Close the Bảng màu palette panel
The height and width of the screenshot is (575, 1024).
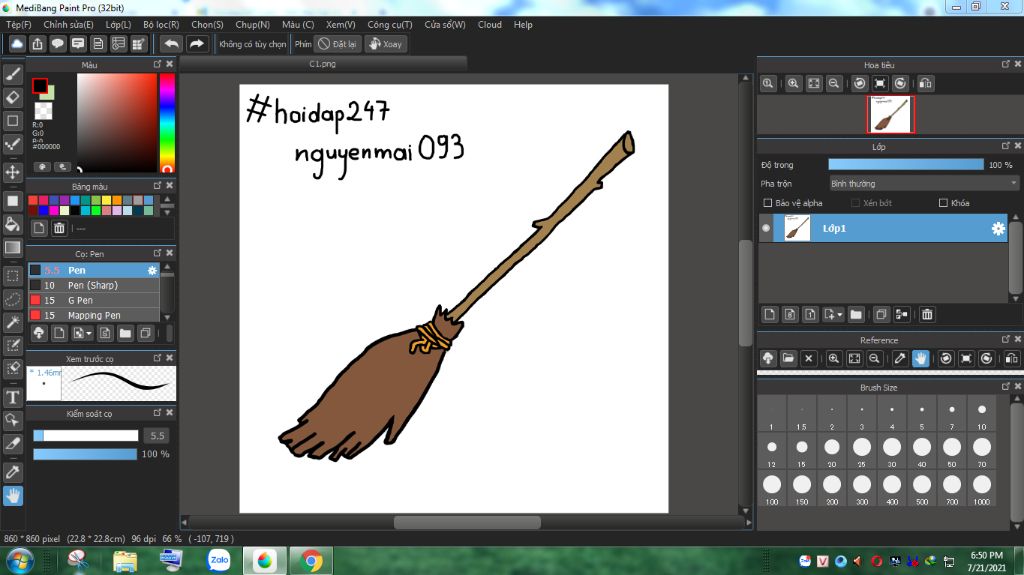pyautogui.click(x=170, y=186)
